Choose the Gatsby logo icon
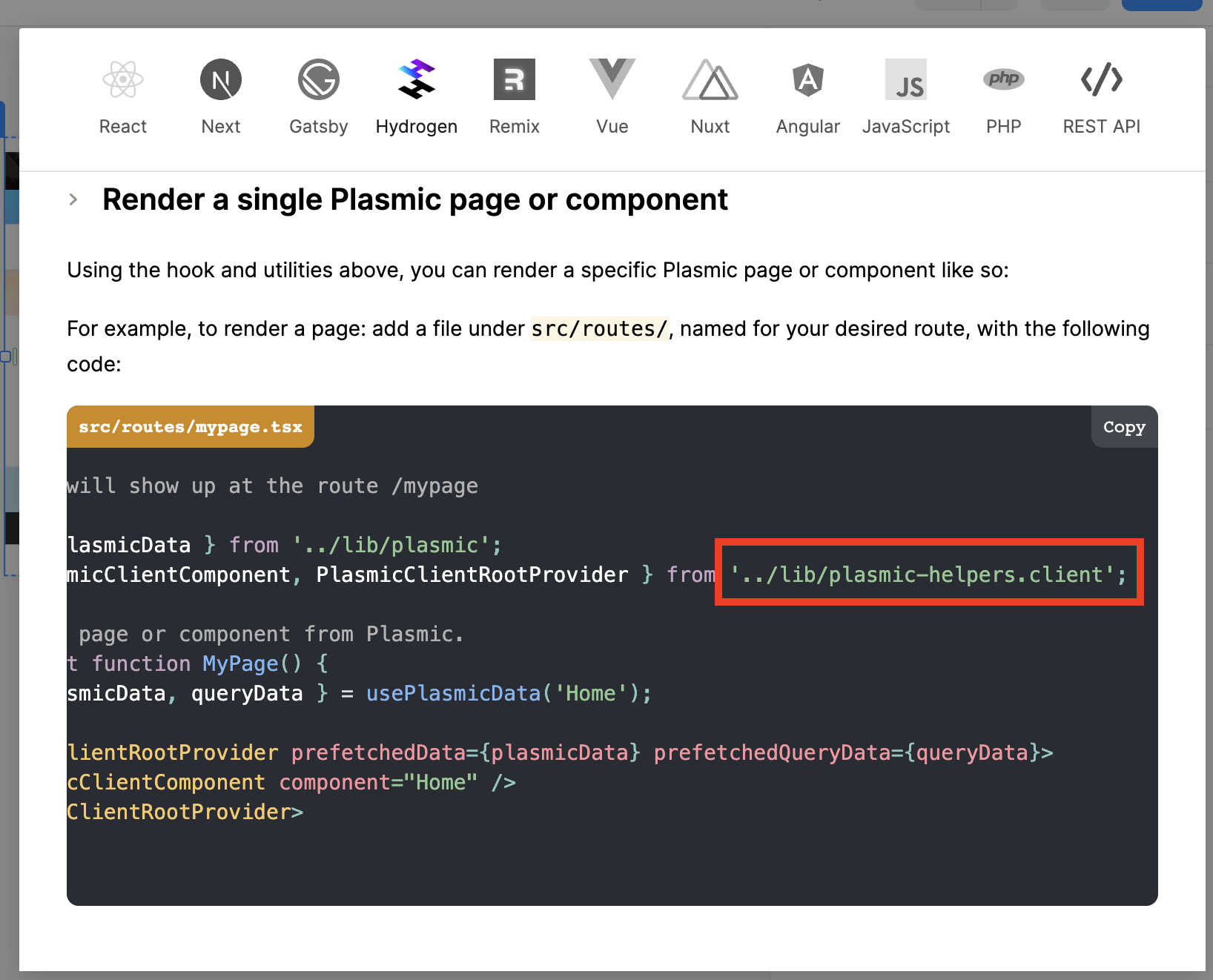The image size is (1213, 980). (x=319, y=79)
